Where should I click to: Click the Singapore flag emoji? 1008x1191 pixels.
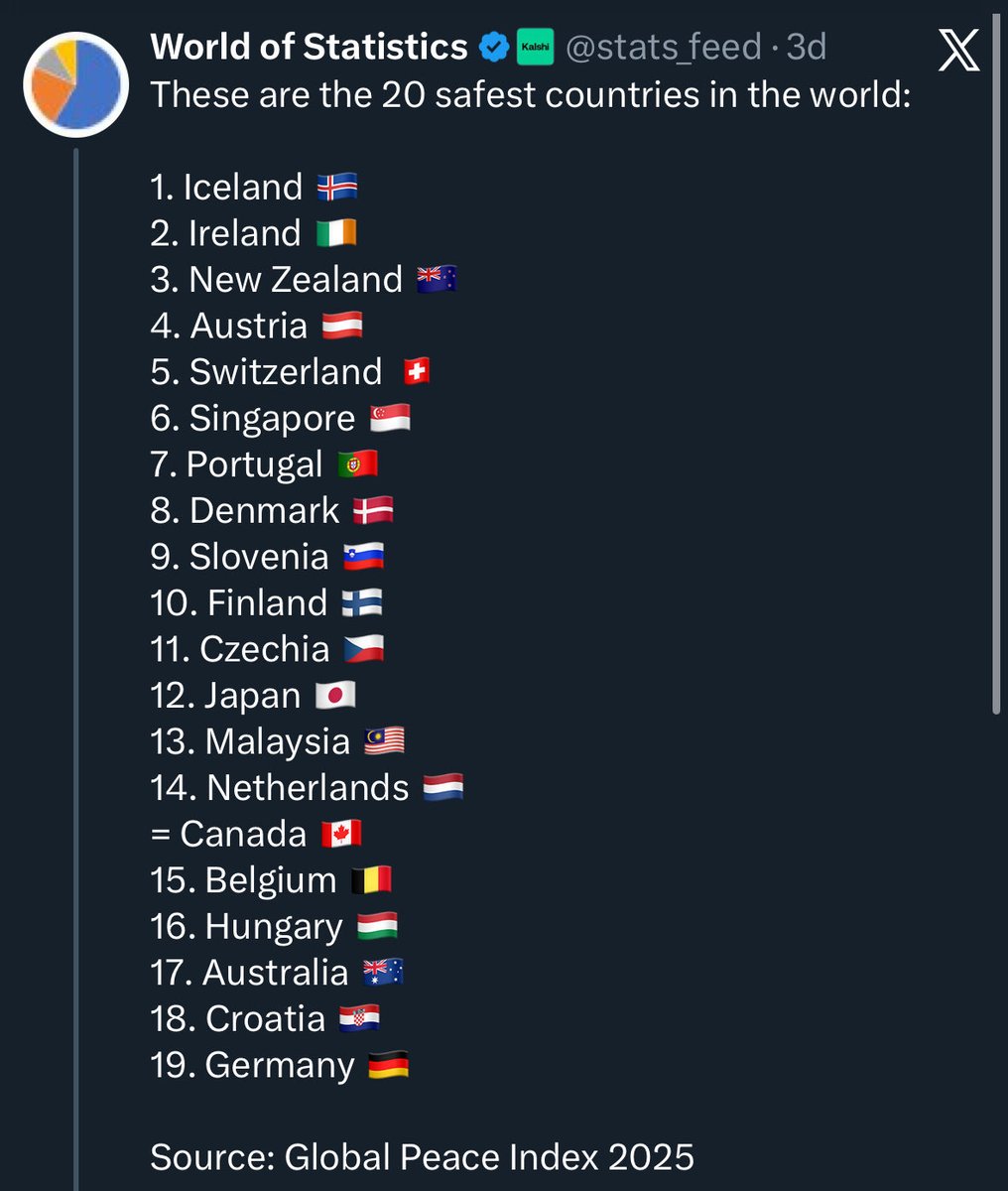[x=390, y=418]
